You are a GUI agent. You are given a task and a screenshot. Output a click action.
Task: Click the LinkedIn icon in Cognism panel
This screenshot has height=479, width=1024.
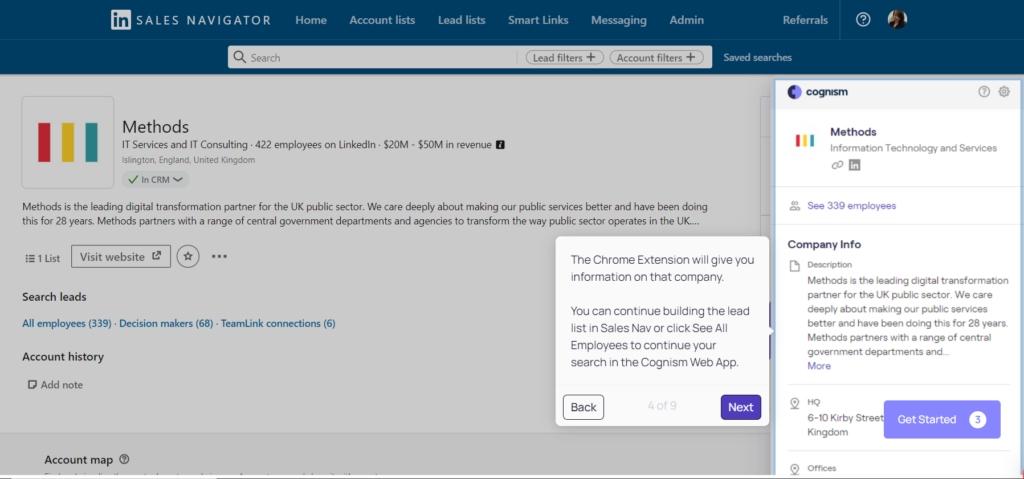click(854, 165)
